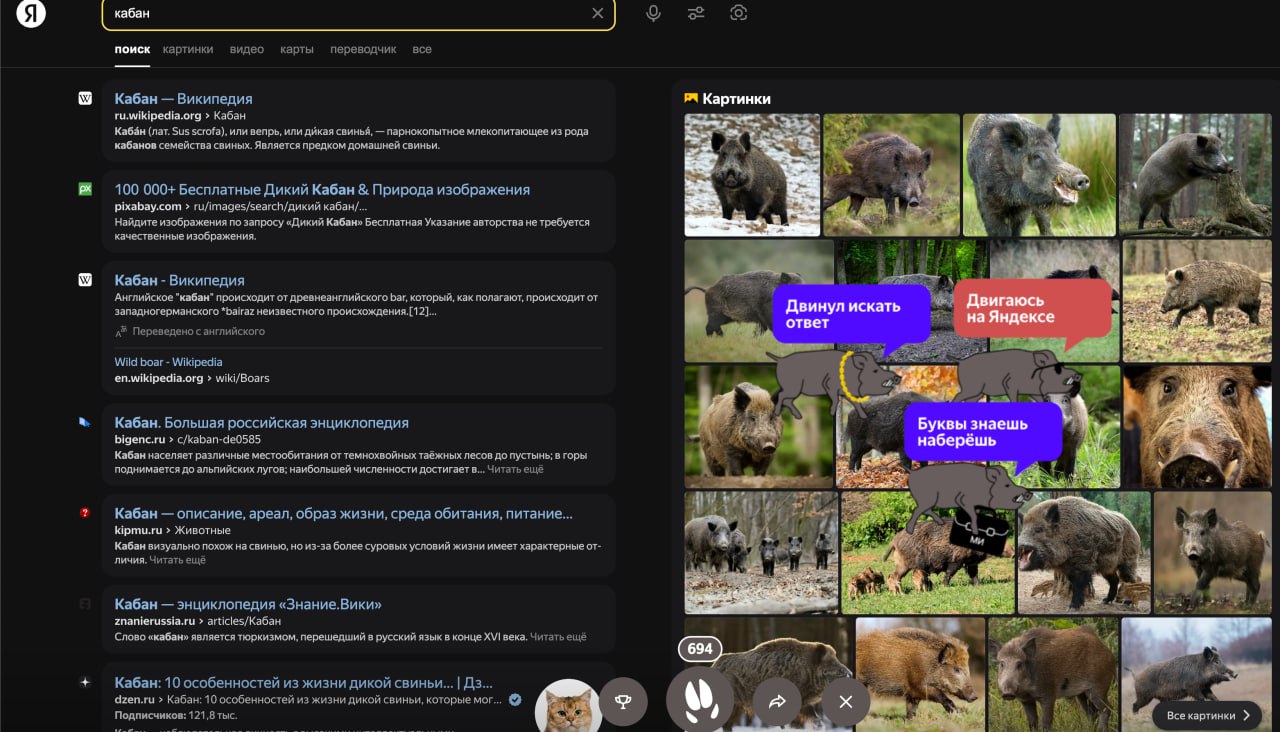Open search settings with the sliders icon
This screenshot has height=732, width=1280.
tap(695, 13)
